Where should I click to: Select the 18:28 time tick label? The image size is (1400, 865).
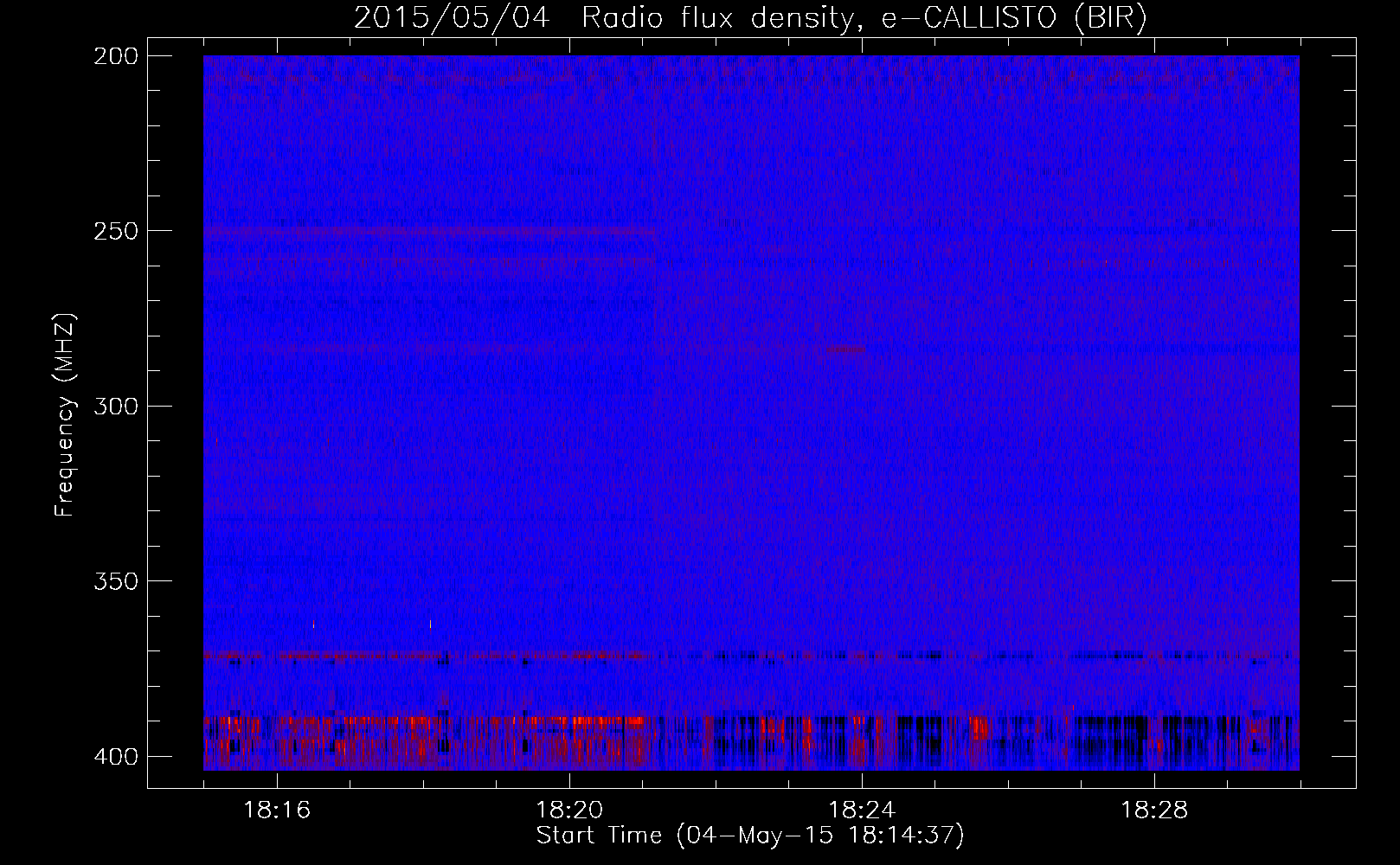(1154, 811)
